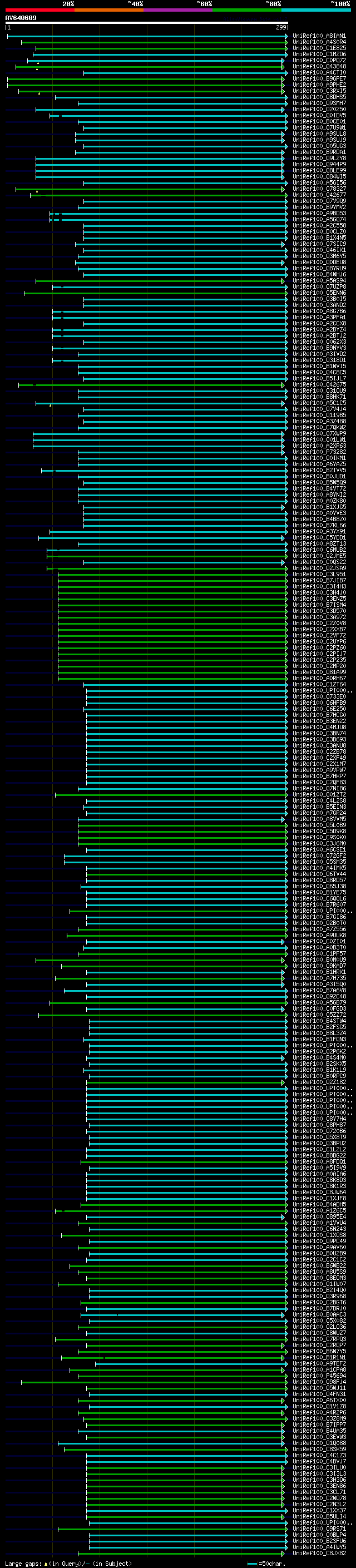Viewport: 356px width, 1568px height.
Task: Click the alignment bar for UniRef100_B9GPE7
Action: [146, 78]
